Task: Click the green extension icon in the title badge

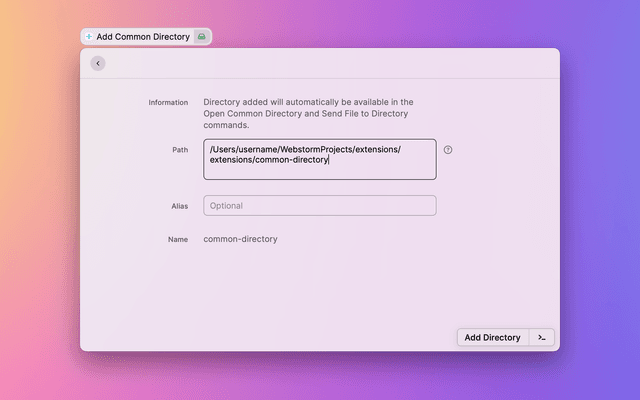Action: (x=202, y=37)
